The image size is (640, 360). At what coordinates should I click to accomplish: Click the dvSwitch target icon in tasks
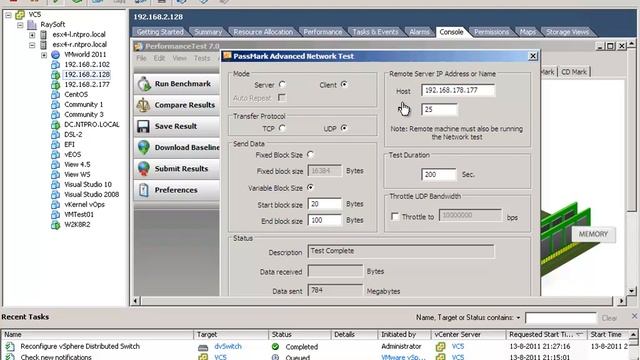point(203,347)
